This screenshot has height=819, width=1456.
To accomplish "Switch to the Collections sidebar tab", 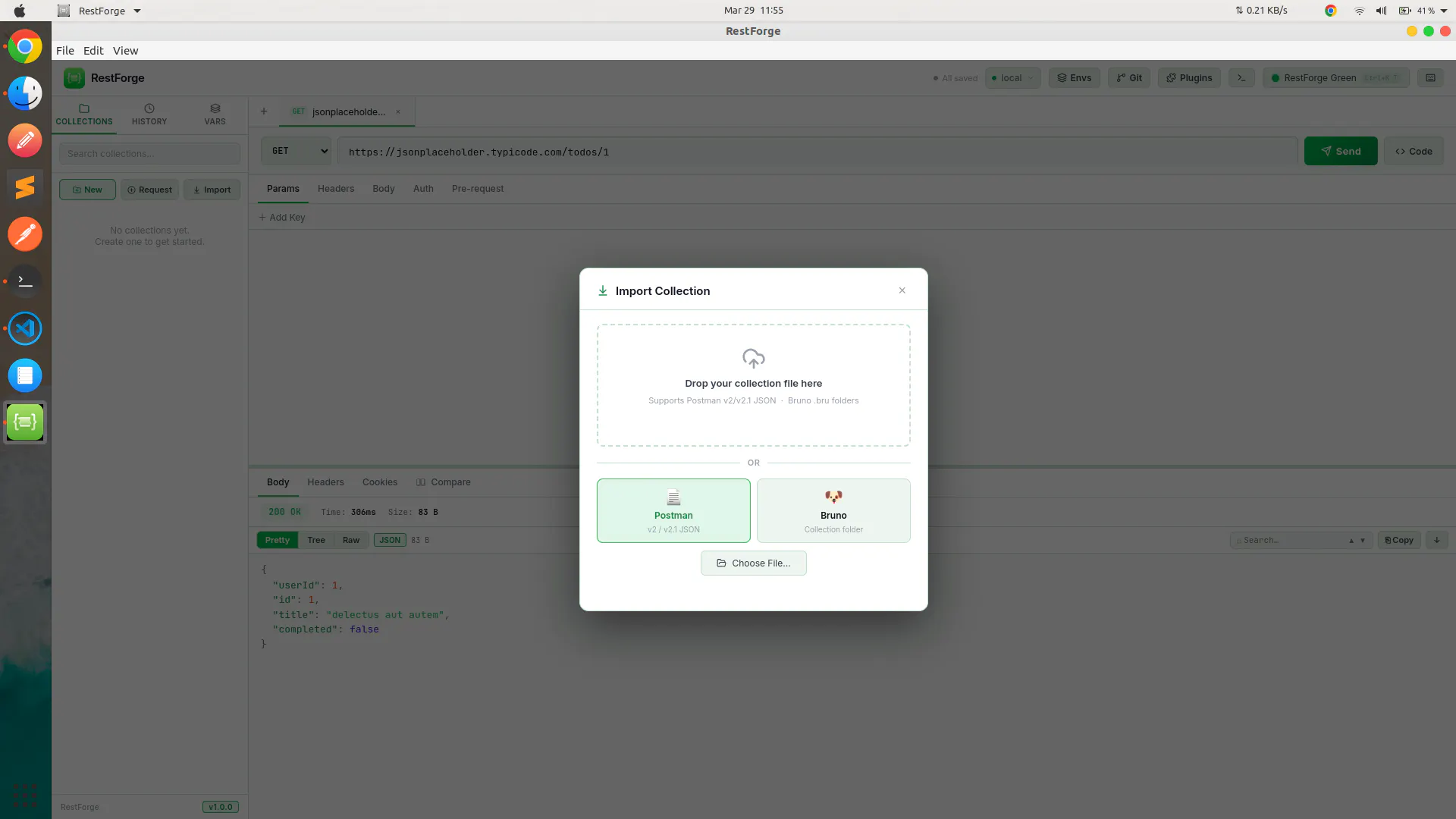I will coord(84,115).
